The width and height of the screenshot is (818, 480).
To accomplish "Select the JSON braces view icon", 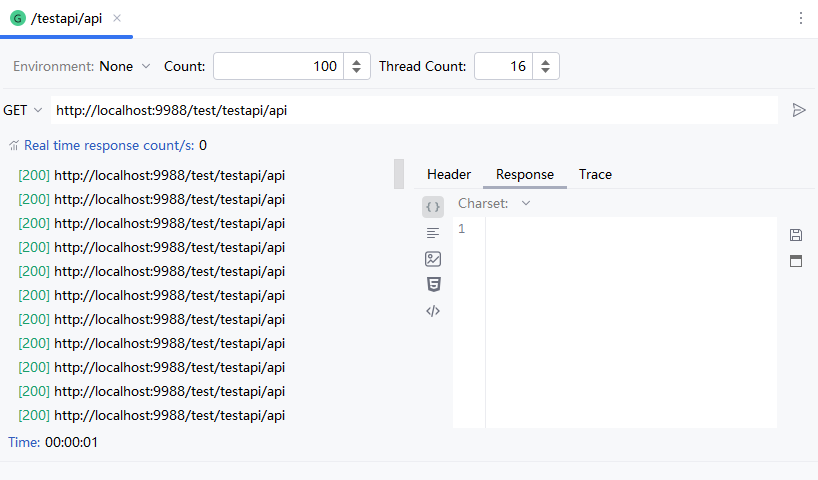I will [x=433, y=207].
